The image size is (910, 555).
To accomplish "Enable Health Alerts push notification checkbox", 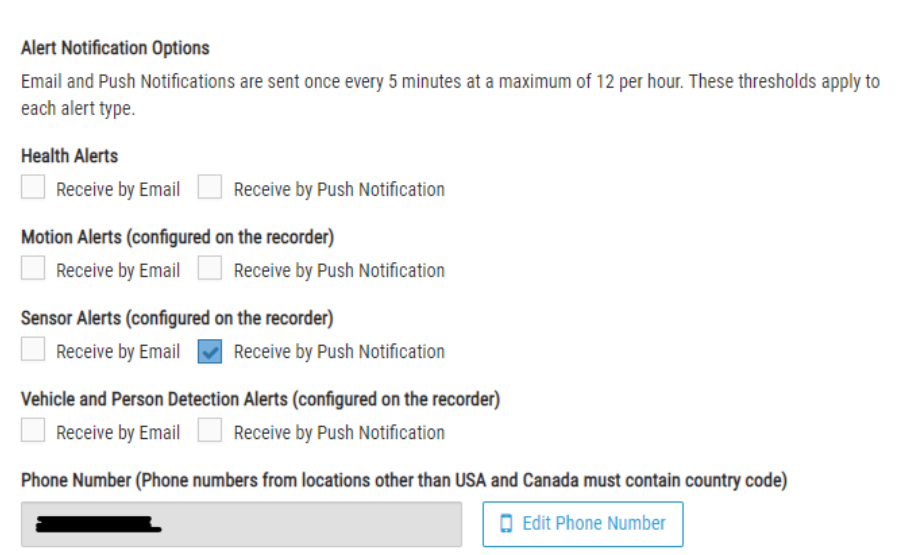I will point(210,187).
